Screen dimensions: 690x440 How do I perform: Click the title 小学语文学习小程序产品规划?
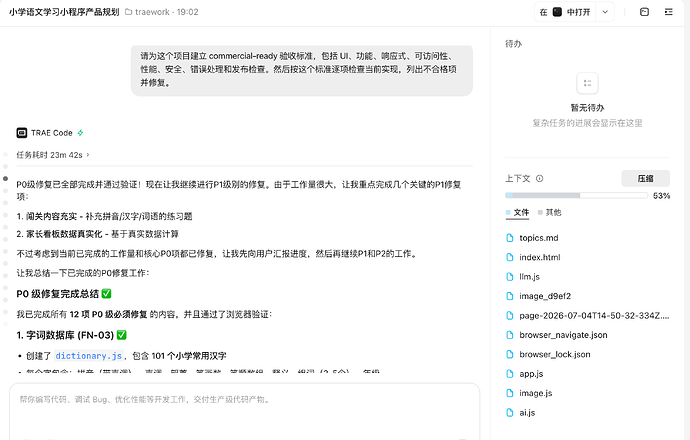64,12
